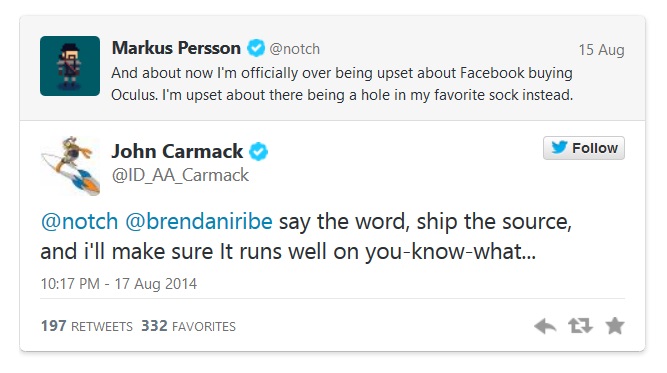Open Markus Persson pixel avatar
Screen dimensions: 667x373
70,66
